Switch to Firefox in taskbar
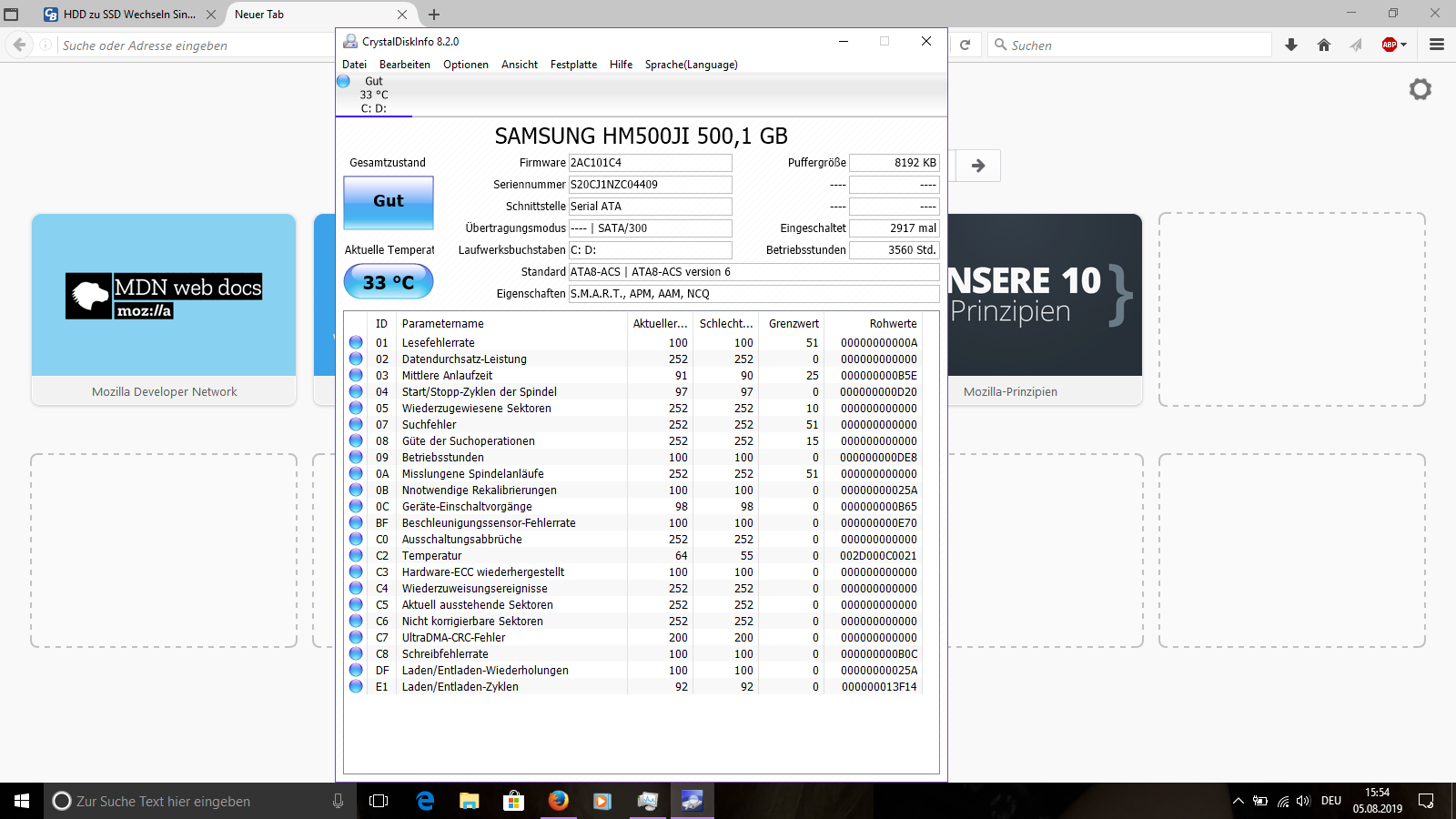This screenshot has height=819, width=1456. click(x=559, y=801)
